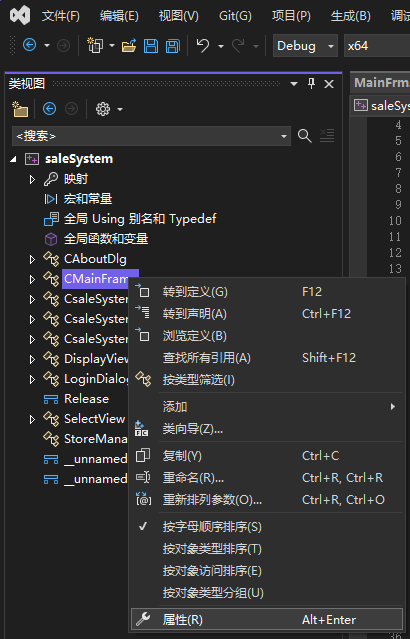This screenshot has height=639, width=410.
Task: Collapse the saleSystem root node
Action: (x=14, y=159)
